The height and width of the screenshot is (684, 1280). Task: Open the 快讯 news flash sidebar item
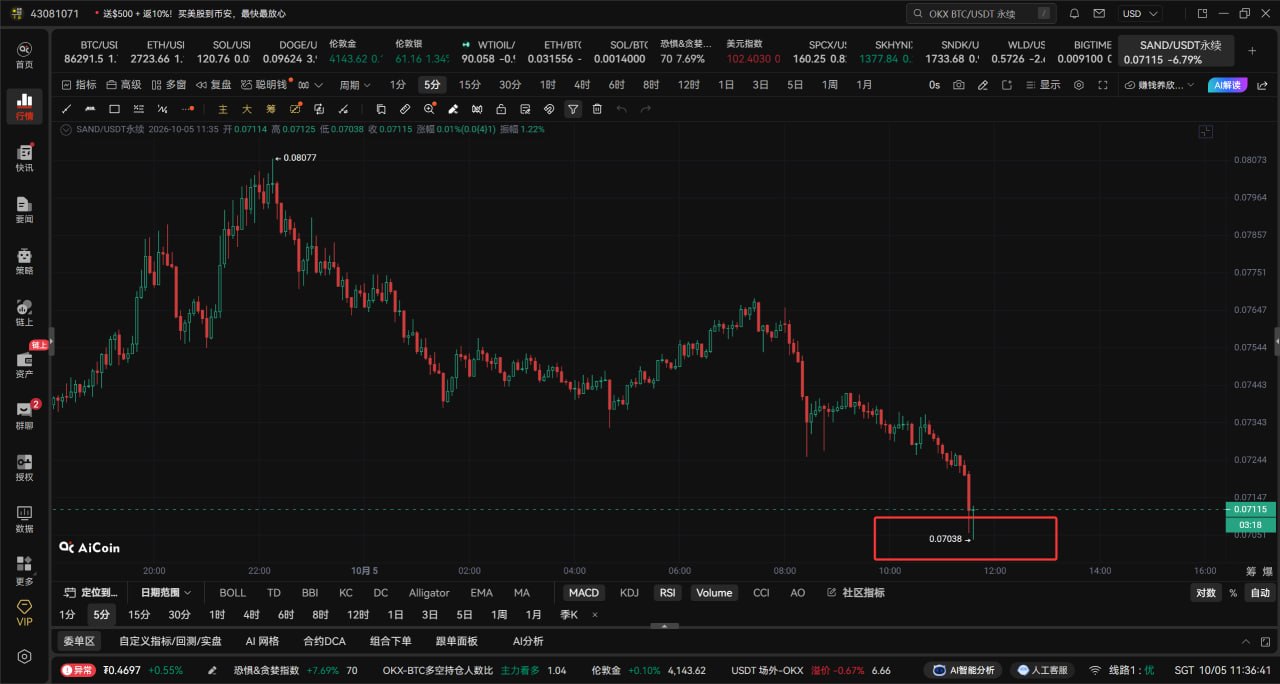pyautogui.click(x=24, y=158)
